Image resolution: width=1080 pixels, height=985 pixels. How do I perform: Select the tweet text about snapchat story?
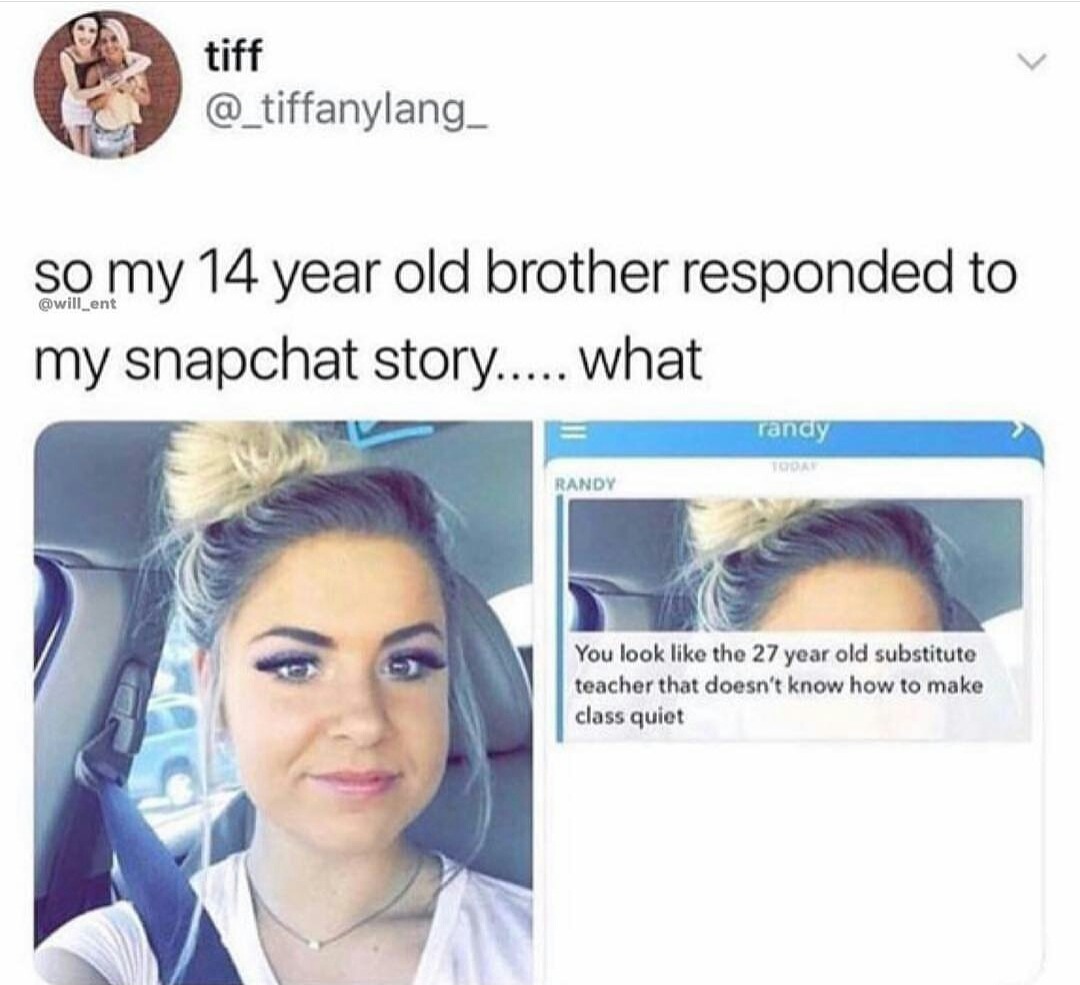point(523,315)
